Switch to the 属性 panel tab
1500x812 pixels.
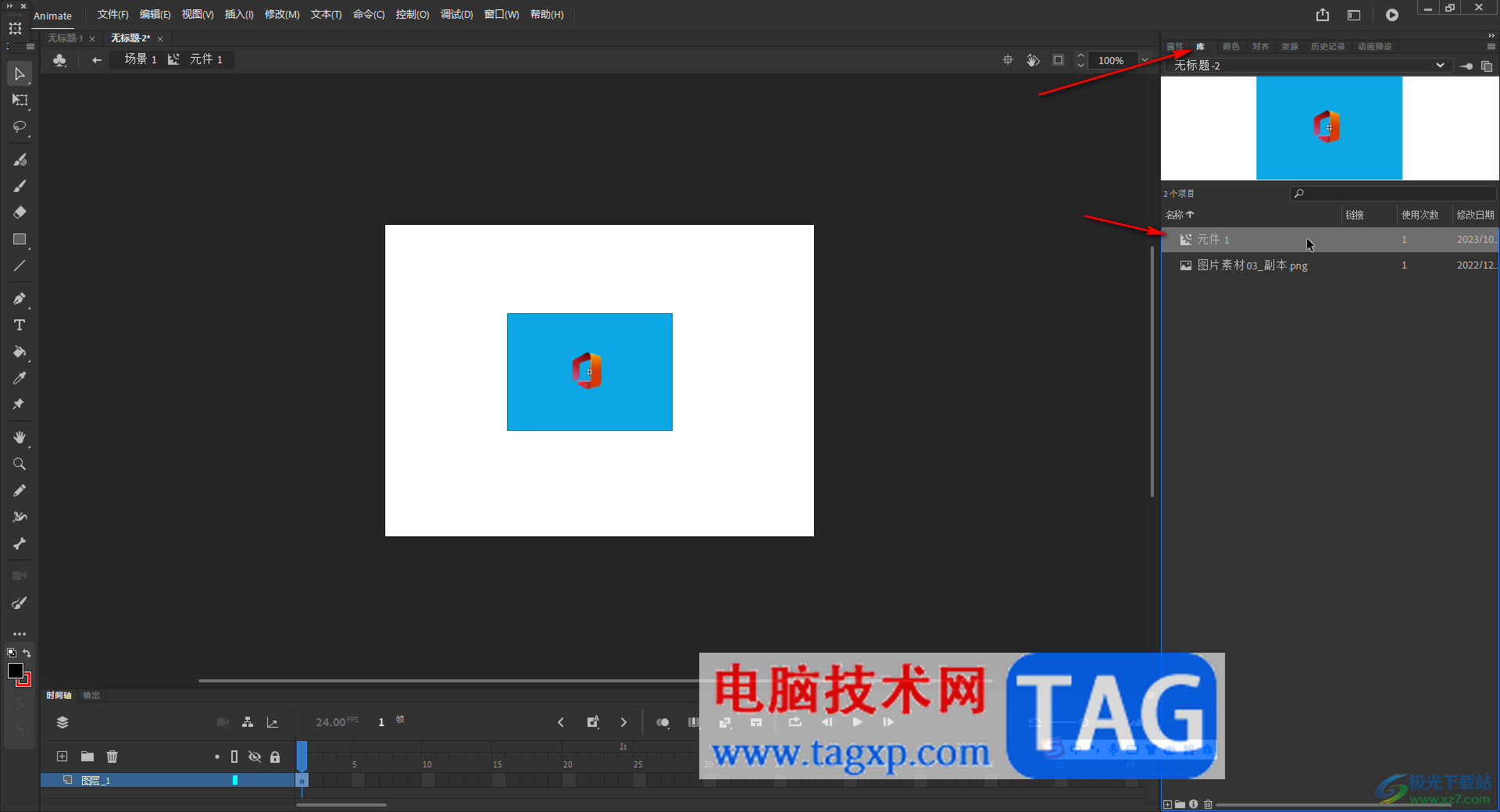point(1175,47)
